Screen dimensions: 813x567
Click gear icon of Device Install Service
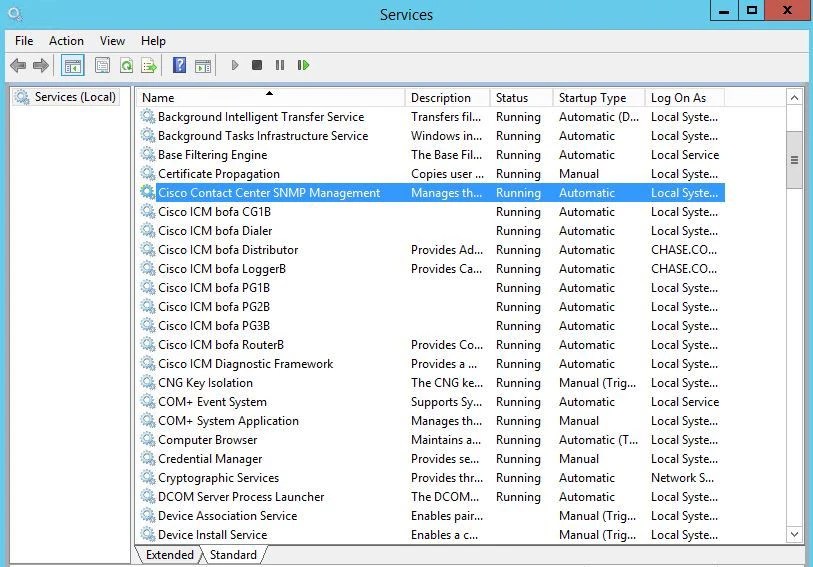coord(148,534)
